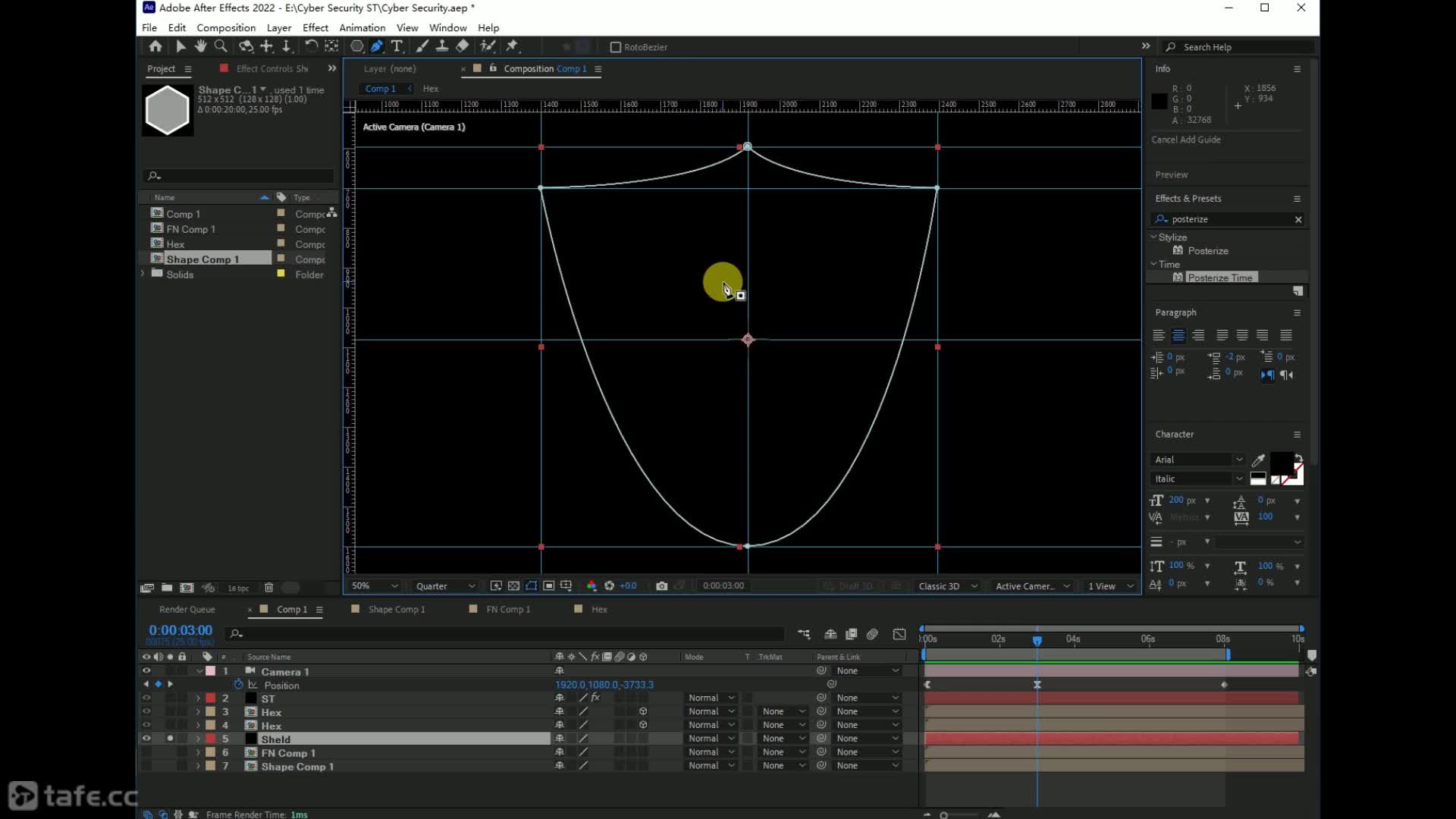Open the Quarter resolution dropdown
1456x819 pixels.
pos(446,586)
